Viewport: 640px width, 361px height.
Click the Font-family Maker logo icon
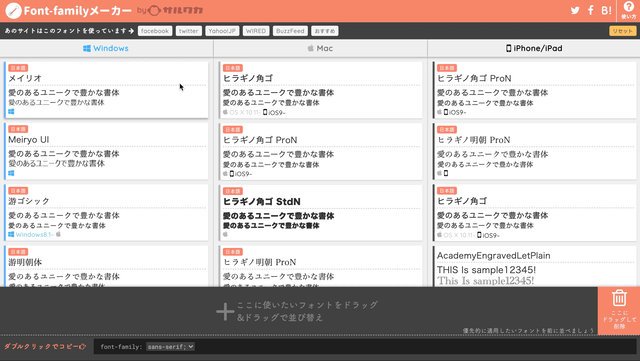(13, 11)
